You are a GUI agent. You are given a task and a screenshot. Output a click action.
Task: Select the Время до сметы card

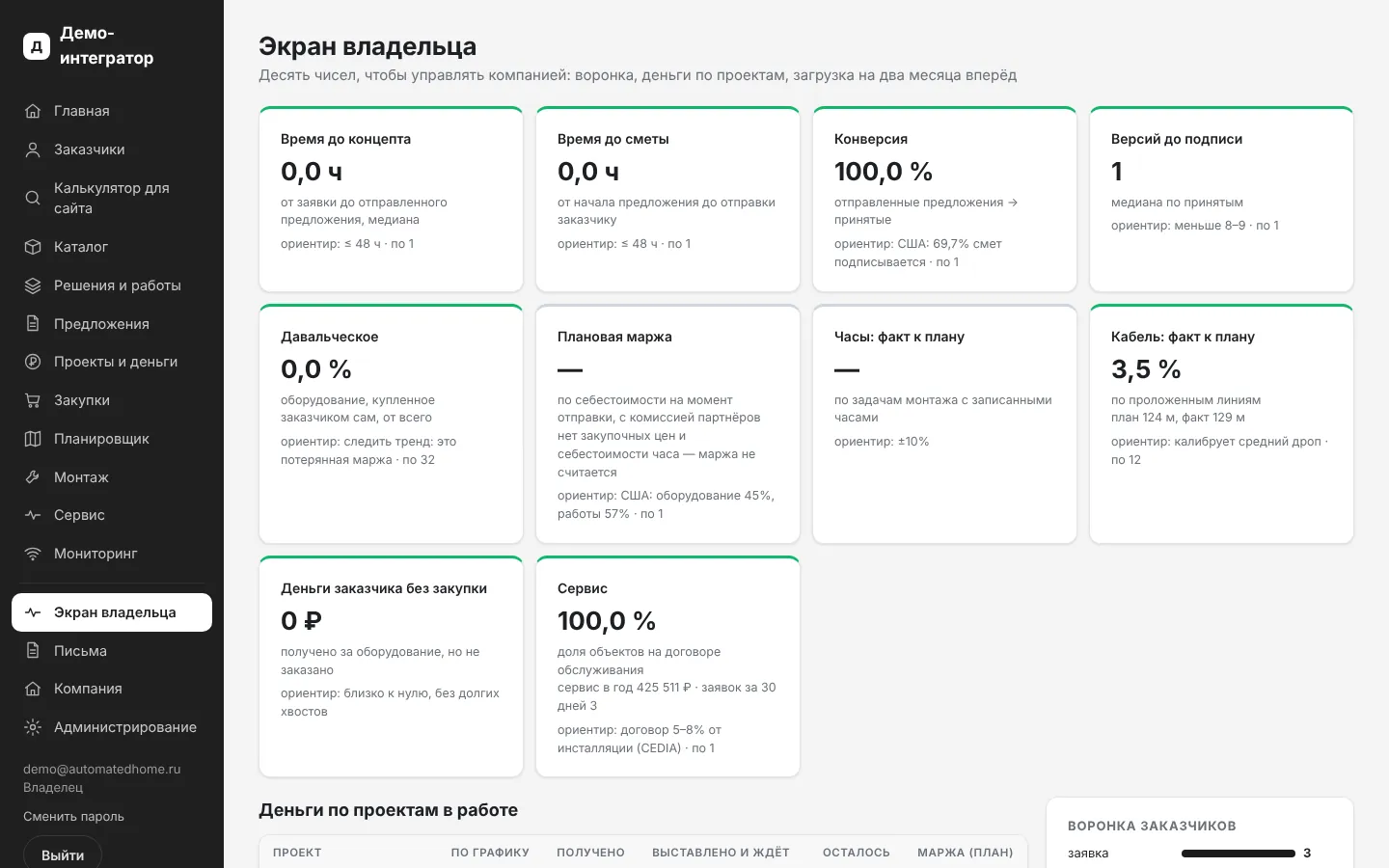pyautogui.click(x=667, y=199)
